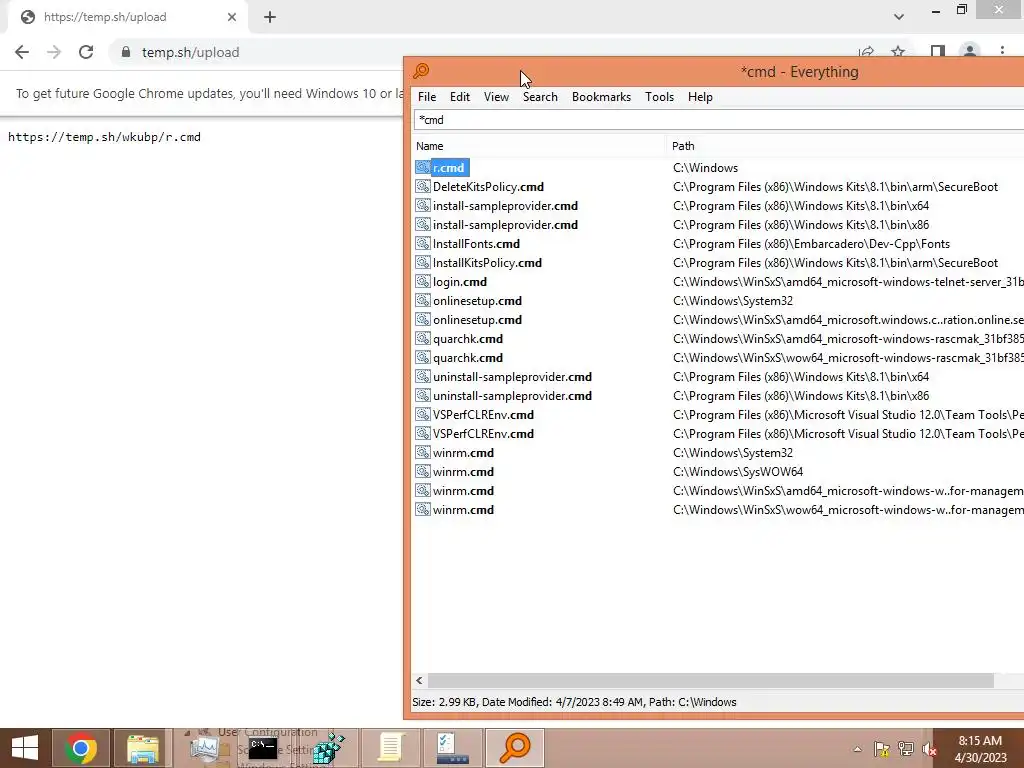Select InstallKitsPolicy.cmd in the results

pyautogui.click(x=487, y=263)
